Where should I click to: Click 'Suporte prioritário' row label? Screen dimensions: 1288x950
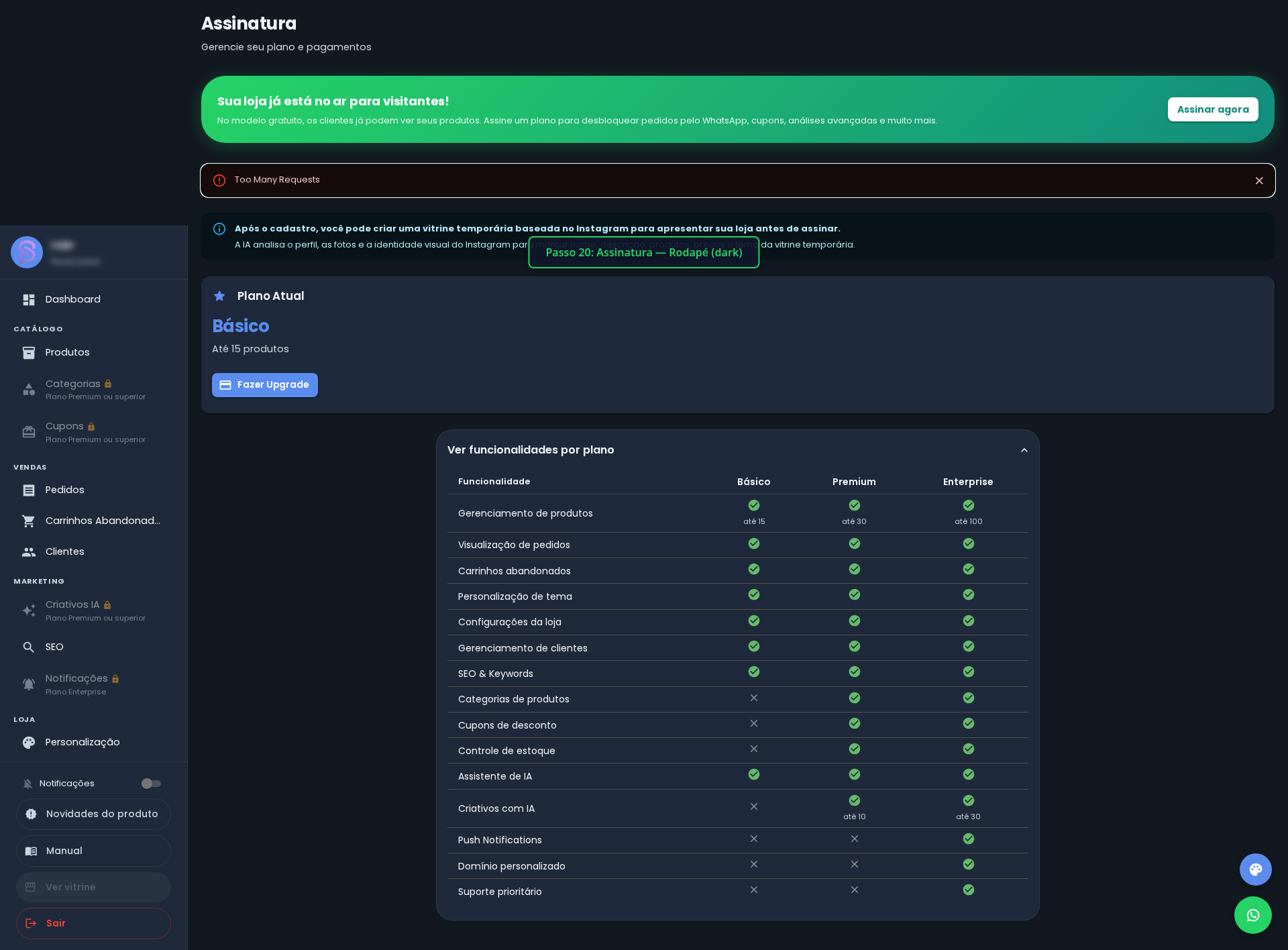coord(500,892)
